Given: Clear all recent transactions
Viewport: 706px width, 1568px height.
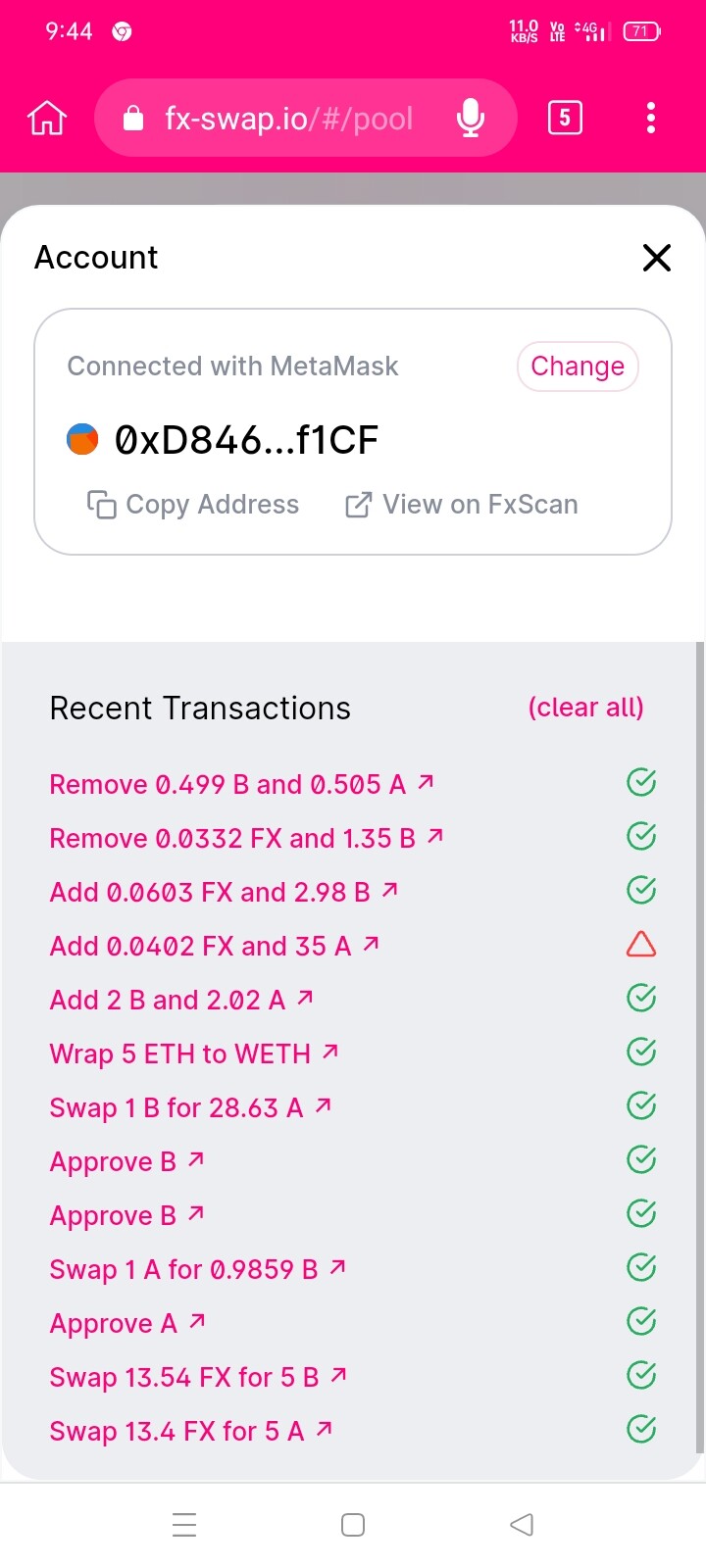Looking at the screenshot, I should tap(585, 708).
